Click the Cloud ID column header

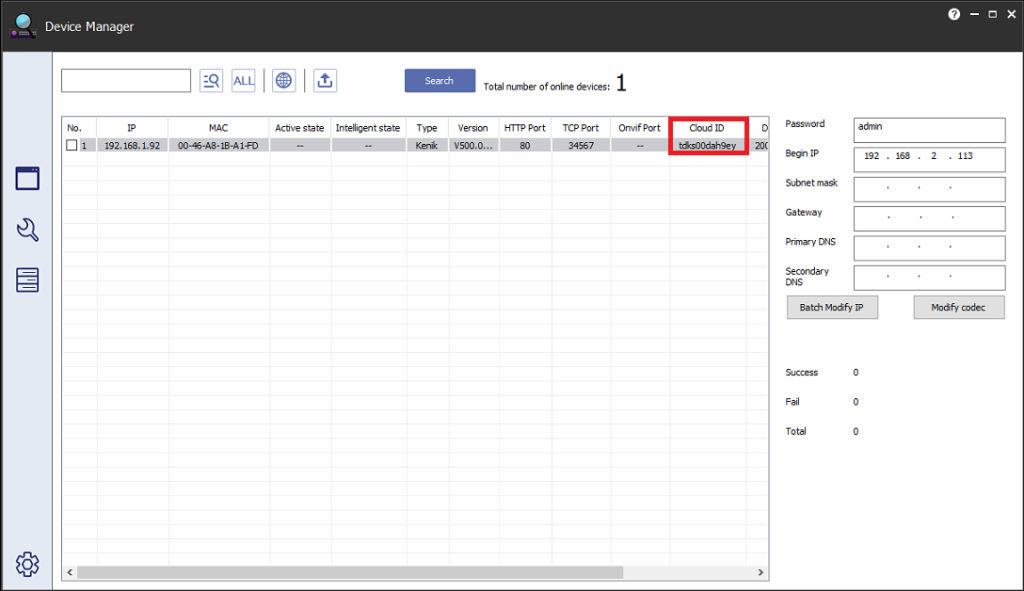pos(707,128)
